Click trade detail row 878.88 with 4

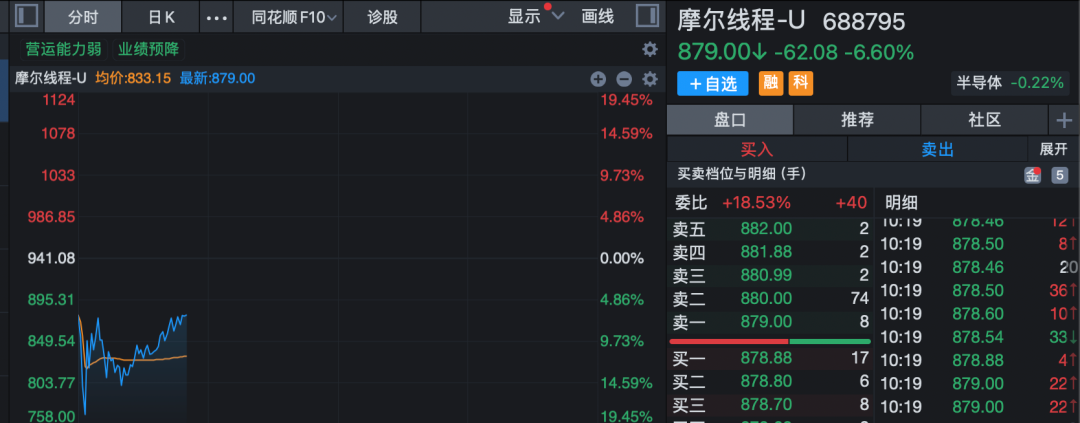(x=978, y=361)
